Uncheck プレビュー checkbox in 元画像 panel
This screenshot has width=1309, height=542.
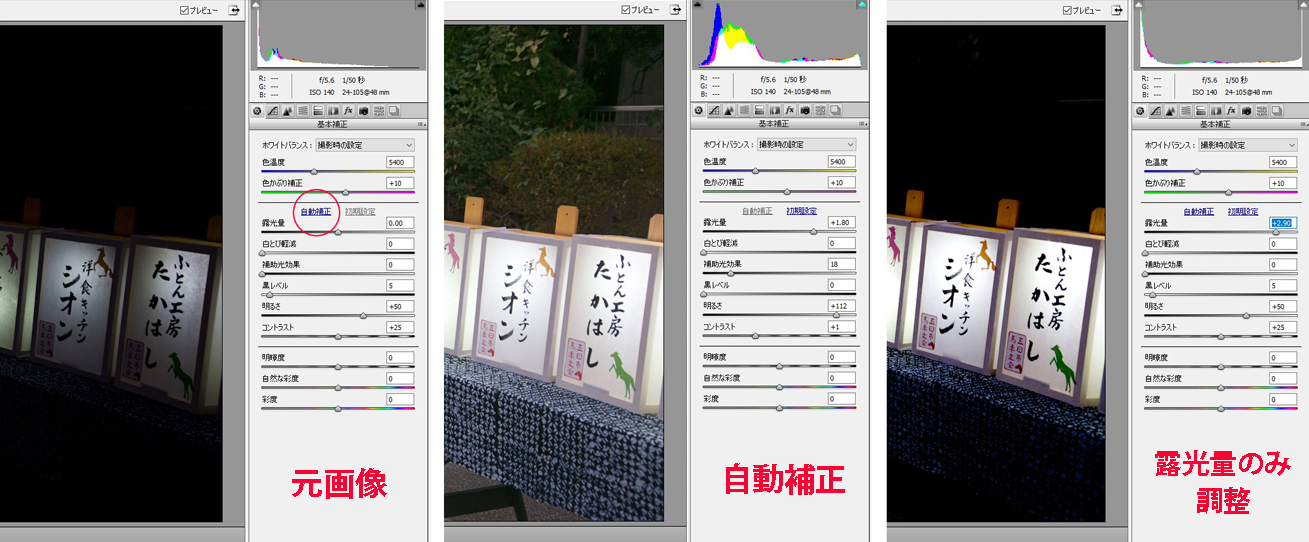click(x=184, y=10)
